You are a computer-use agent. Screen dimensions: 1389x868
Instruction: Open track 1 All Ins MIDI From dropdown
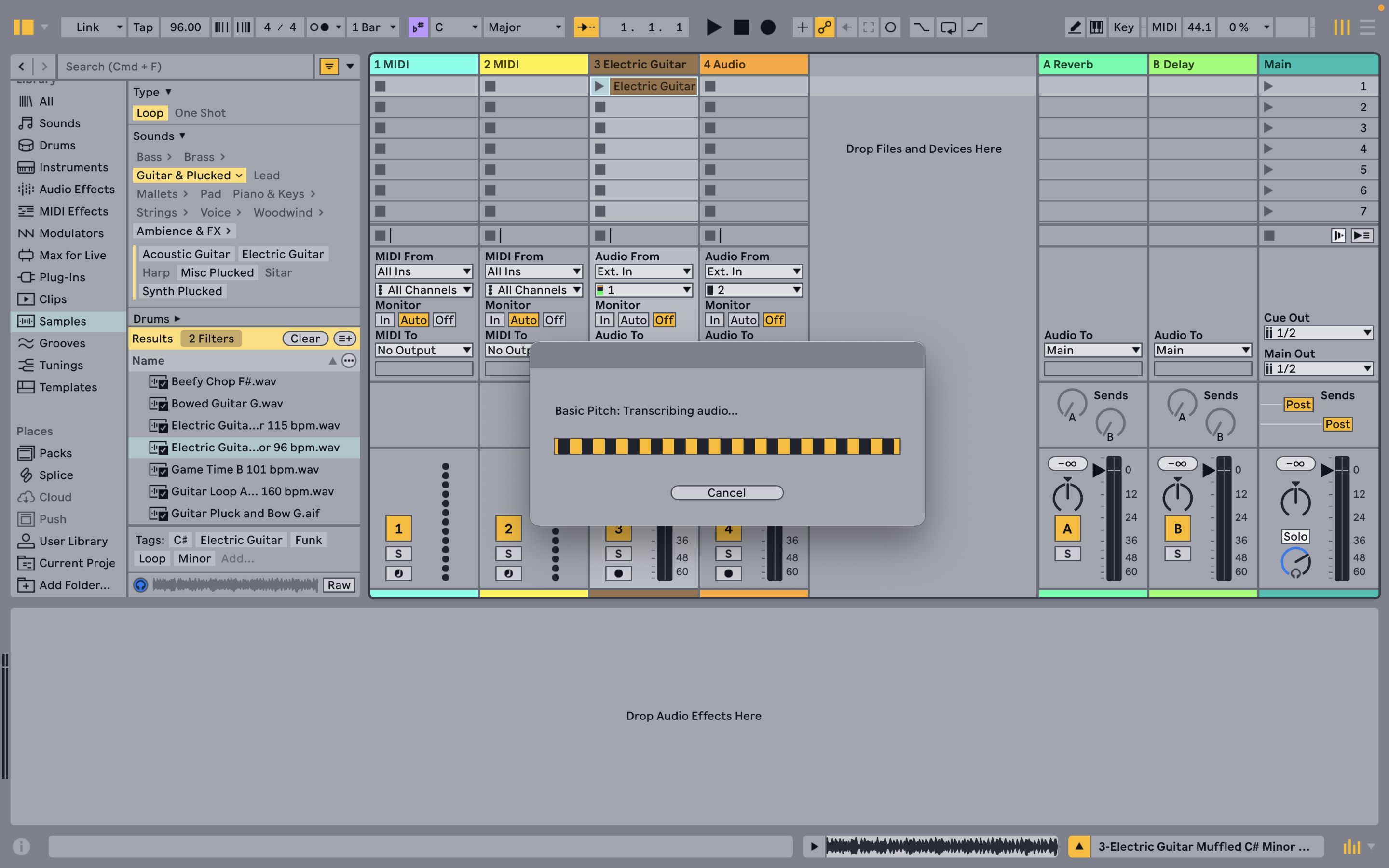click(x=423, y=271)
